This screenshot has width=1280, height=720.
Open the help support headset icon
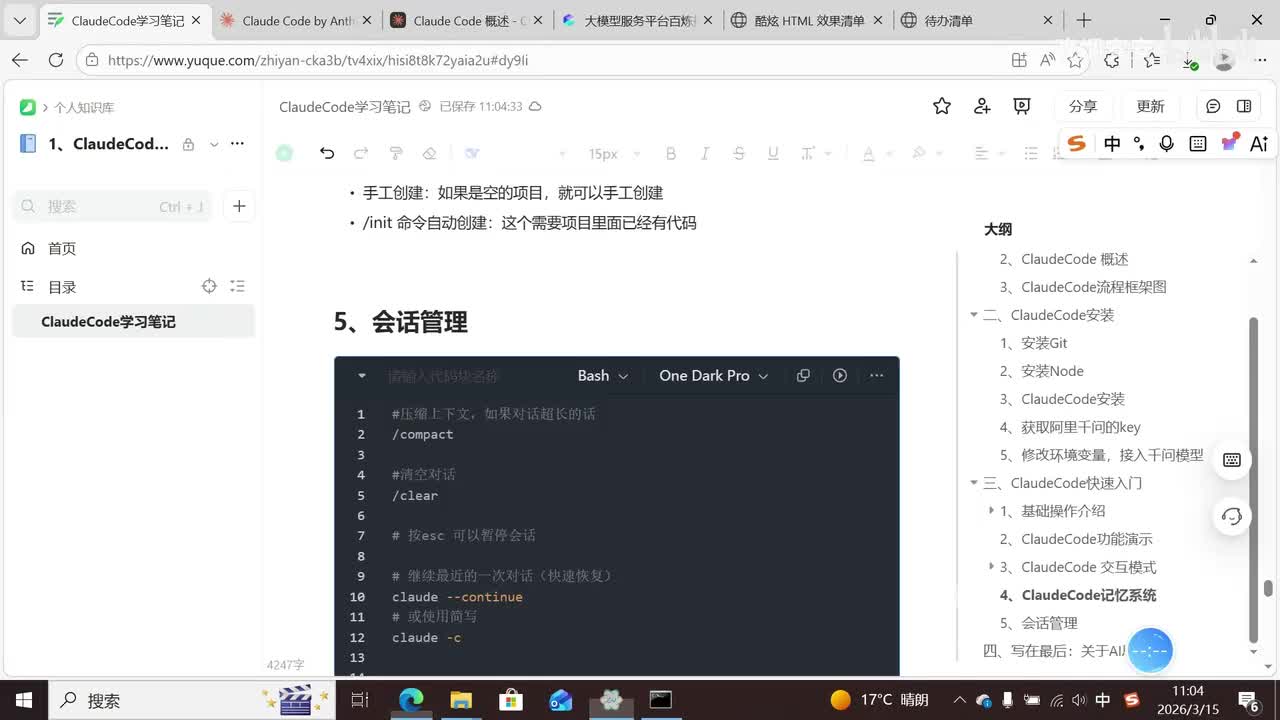pos(1232,517)
